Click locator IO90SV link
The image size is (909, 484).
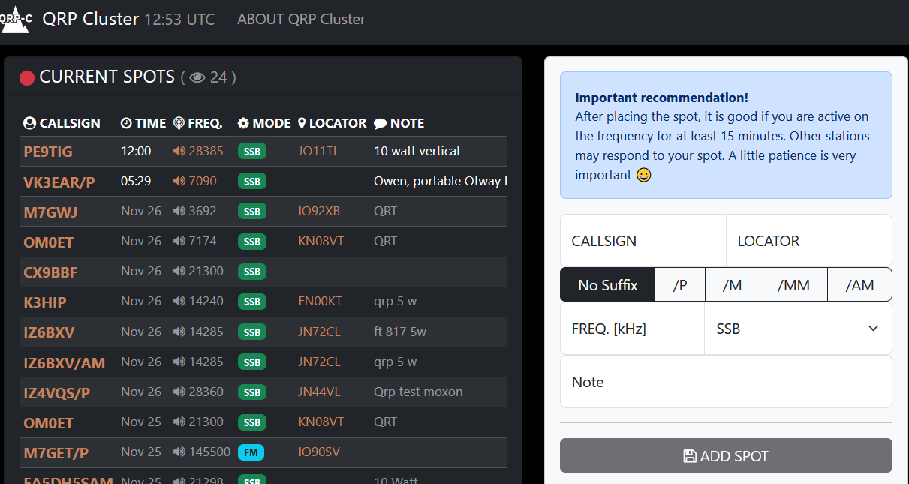319,452
